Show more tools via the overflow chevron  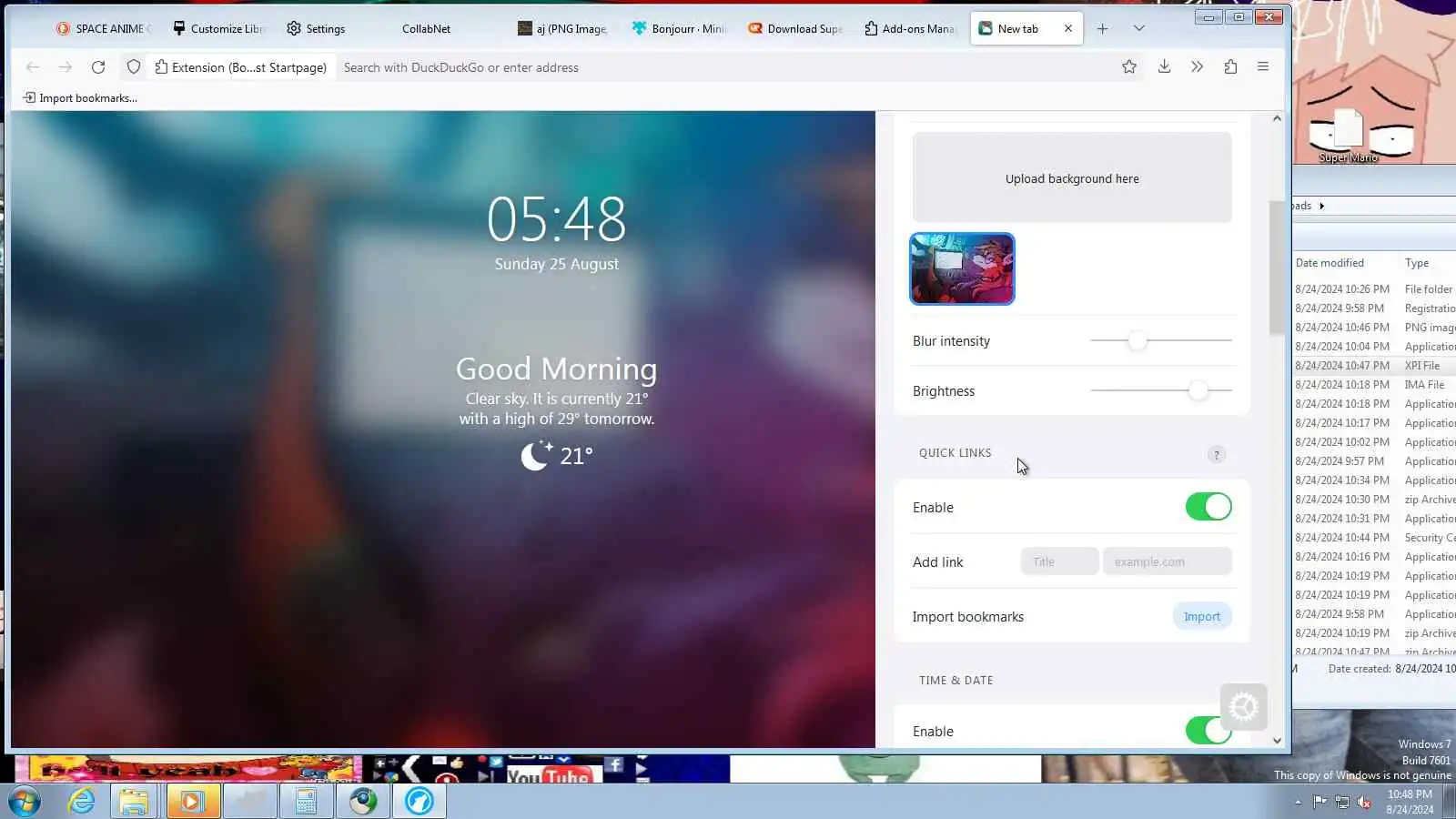point(1197,66)
